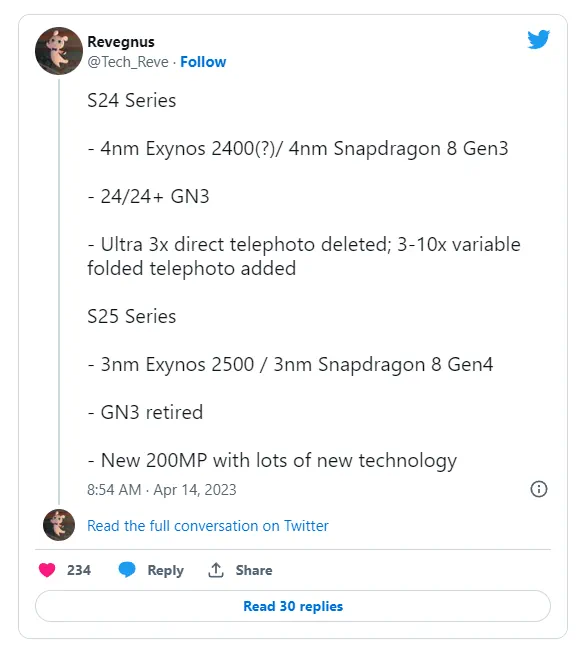This screenshot has width=582, height=652.
Task: Click the S24 Series heading text
Action: (132, 101)
